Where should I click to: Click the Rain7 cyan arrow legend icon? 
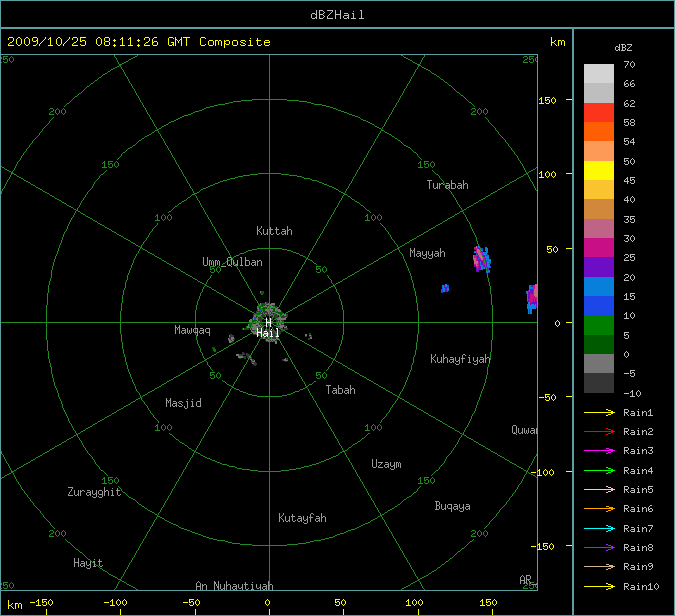click(599, 528)
